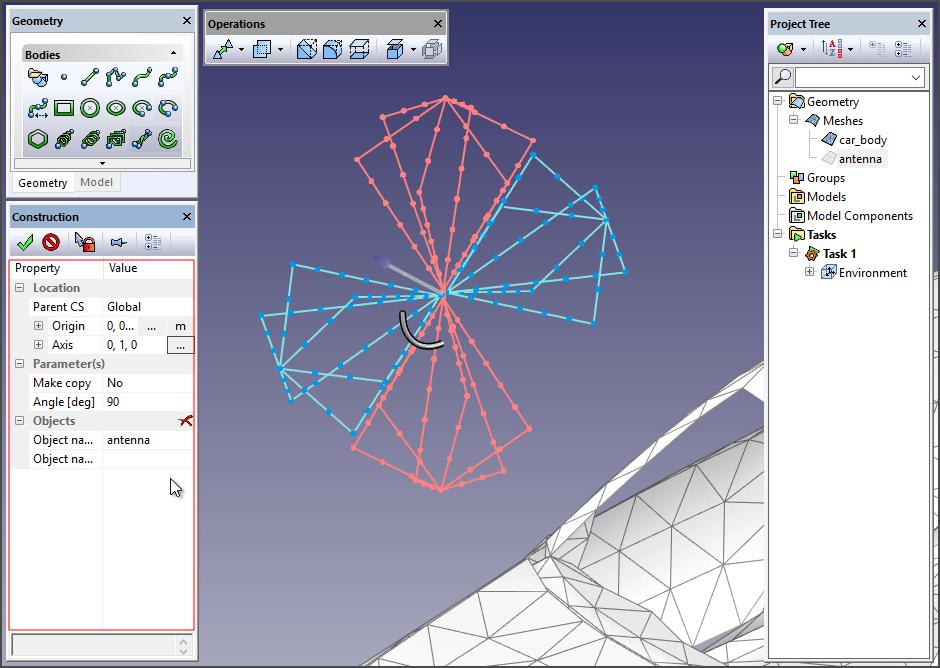The width and height of the screenshot is (940, 668).
Task: Select the point body tool
Action: 64,77
